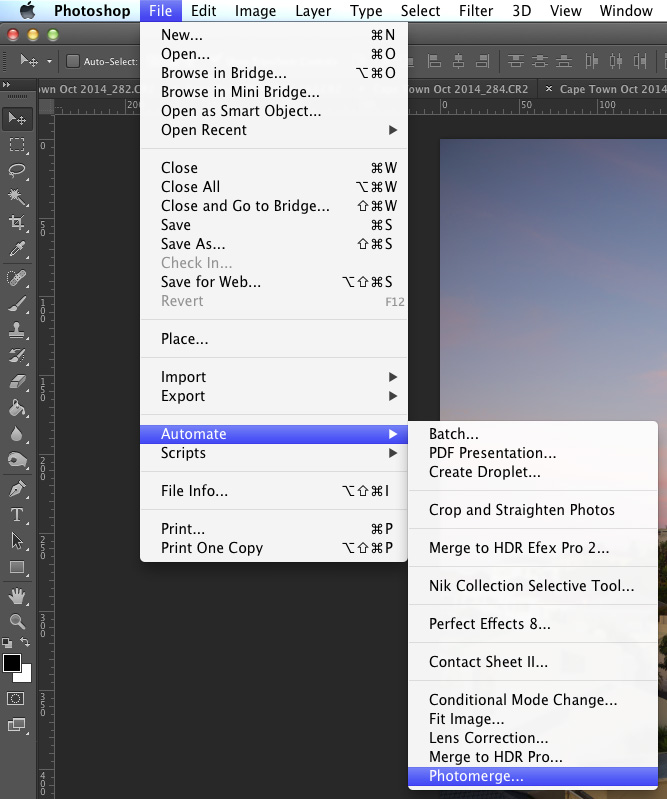Open the Window menu
The height and width of the screenshot is (799, 667).
[626, 11]
